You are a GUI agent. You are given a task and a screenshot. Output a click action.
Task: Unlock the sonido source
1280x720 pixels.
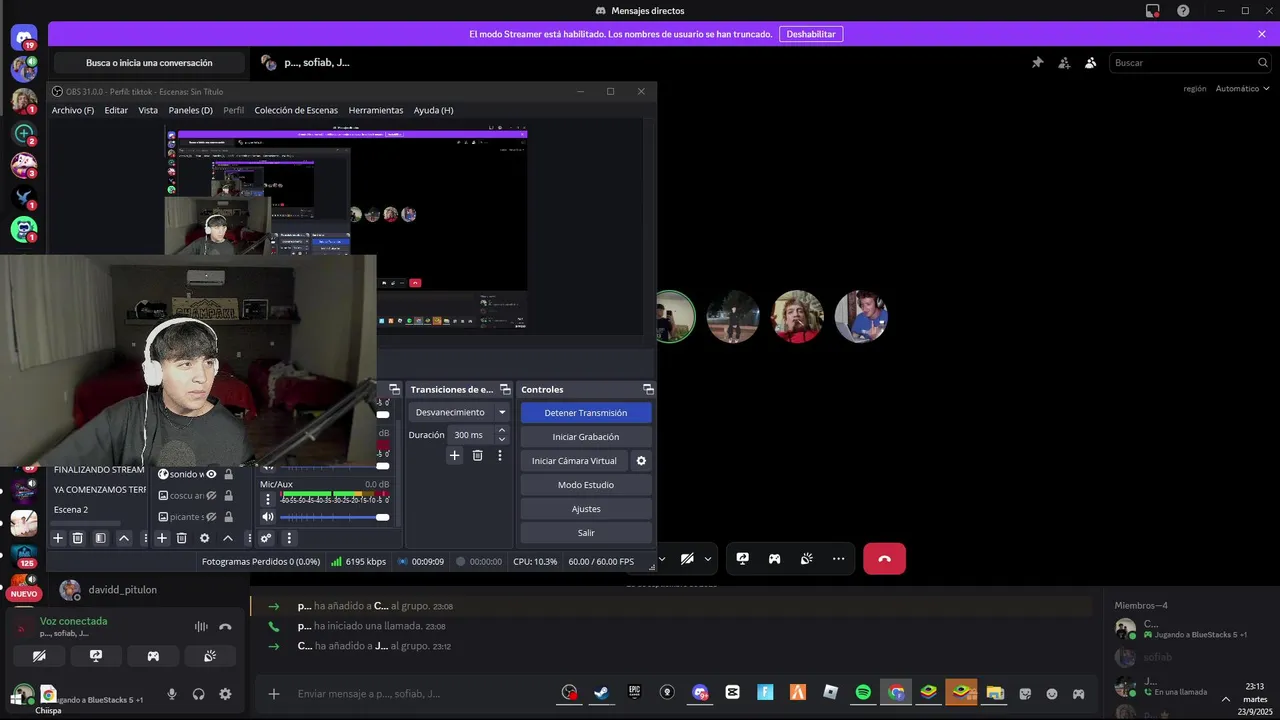(x=228, y=474)
